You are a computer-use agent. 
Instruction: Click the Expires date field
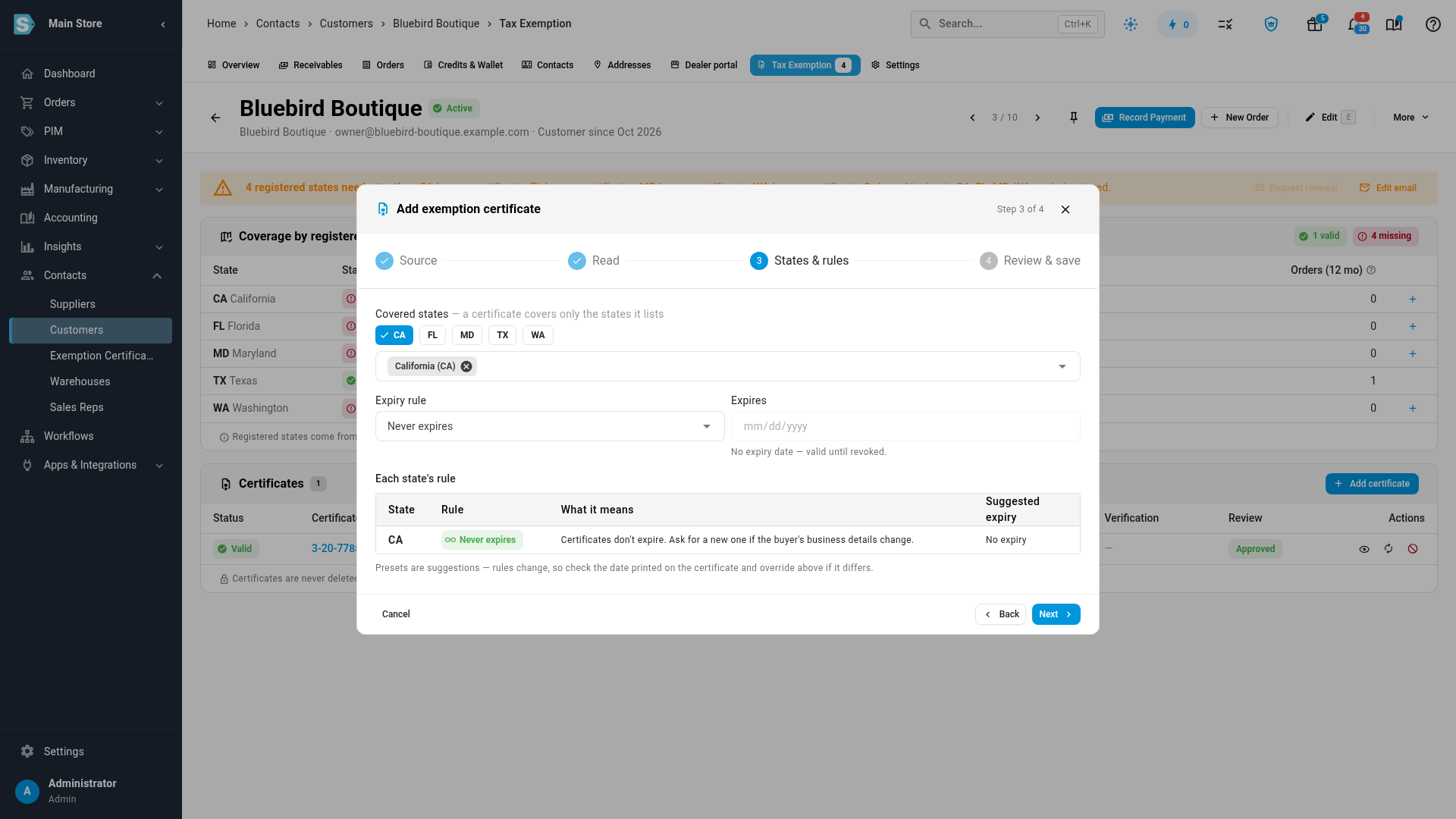click(x=905, y=426)
